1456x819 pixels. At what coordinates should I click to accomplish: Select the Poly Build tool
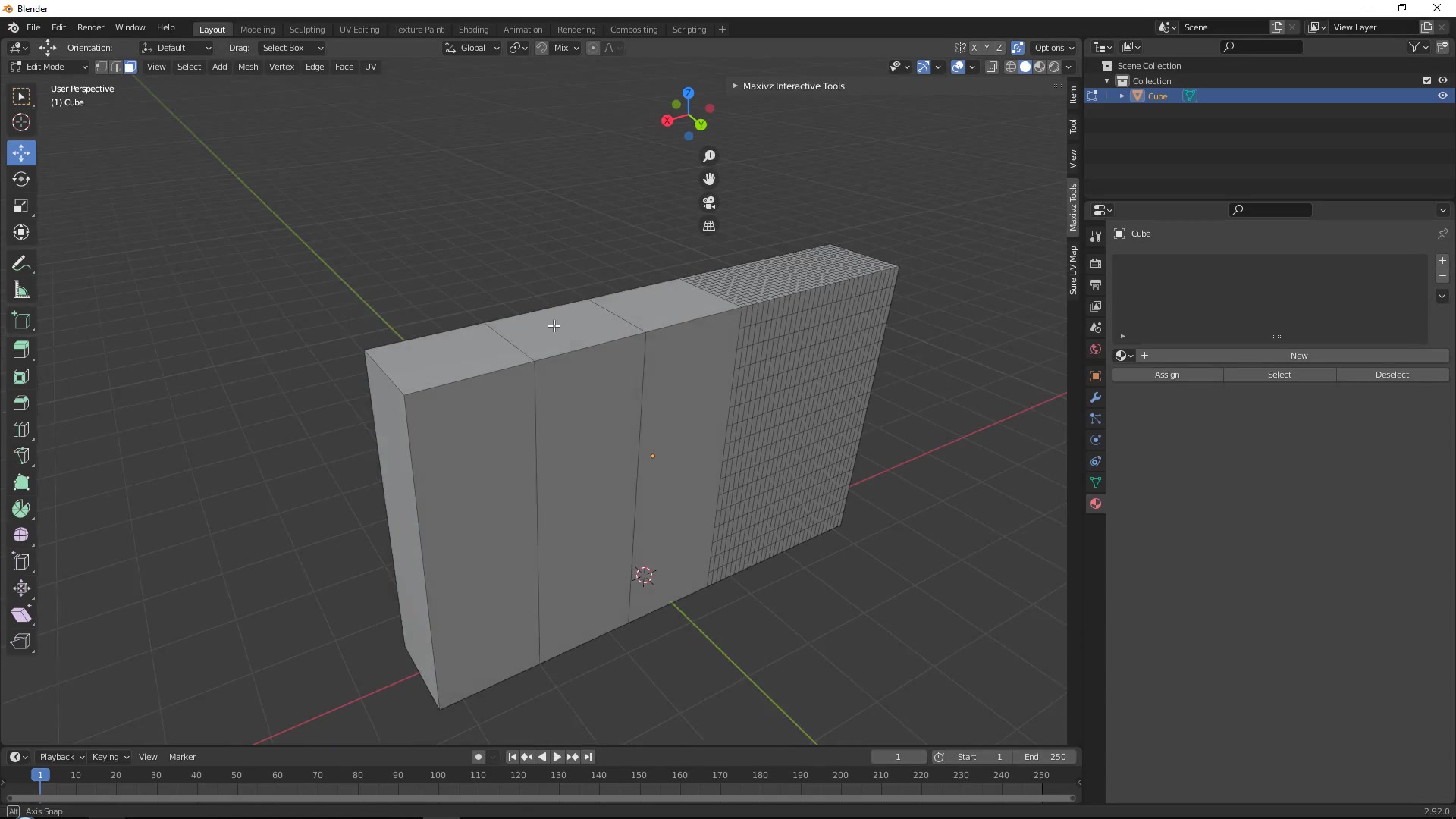[21, 482]
